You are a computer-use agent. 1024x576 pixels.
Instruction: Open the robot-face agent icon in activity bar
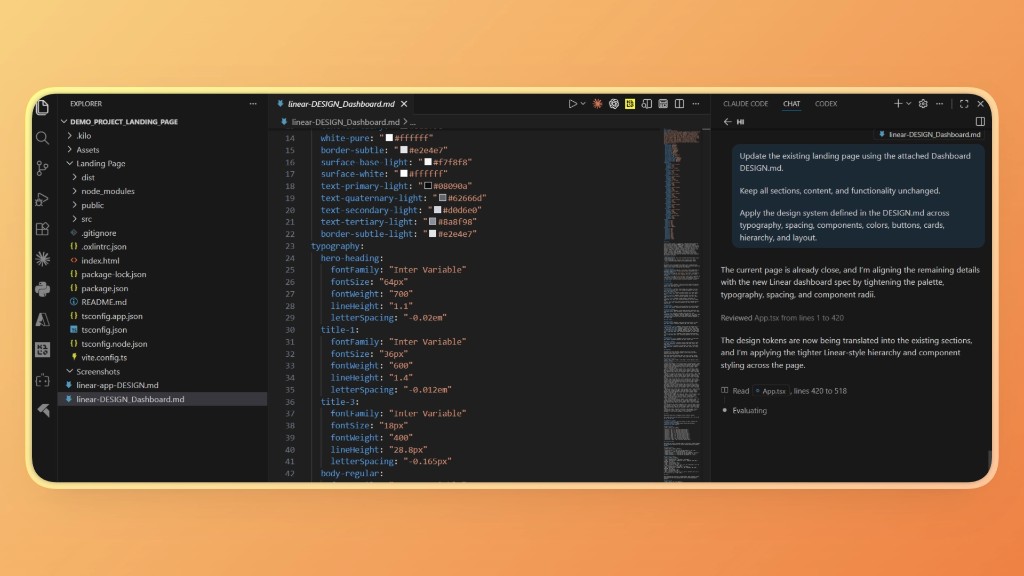click(42, 380)
